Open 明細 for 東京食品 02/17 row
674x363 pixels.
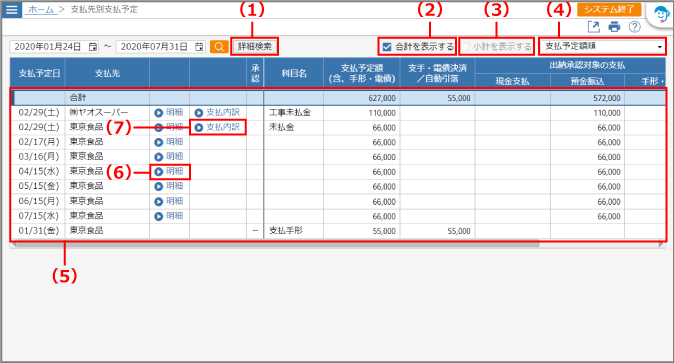click(169, 142)
